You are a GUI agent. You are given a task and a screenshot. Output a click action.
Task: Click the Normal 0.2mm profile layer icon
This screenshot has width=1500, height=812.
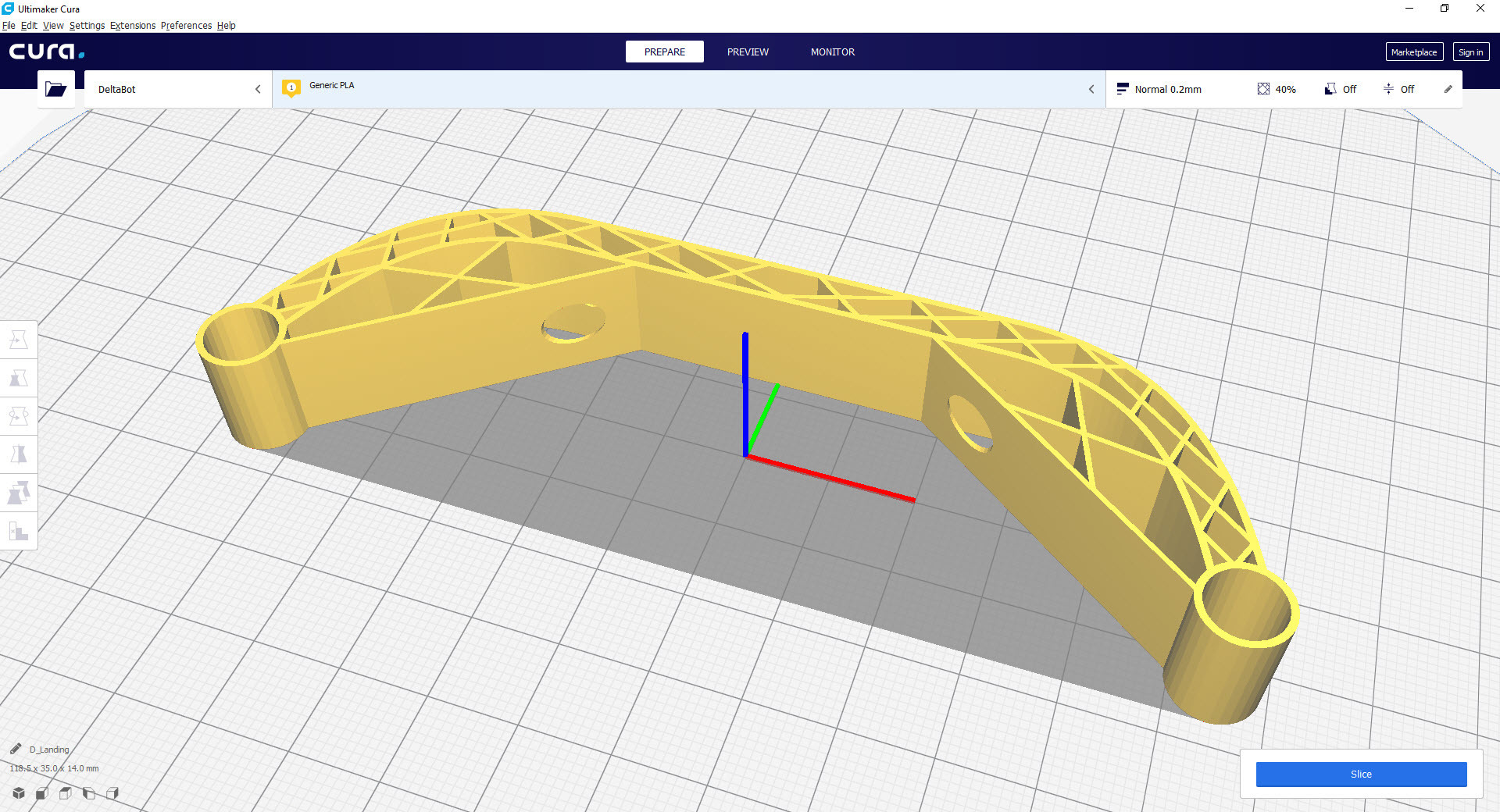point(1123,89)
